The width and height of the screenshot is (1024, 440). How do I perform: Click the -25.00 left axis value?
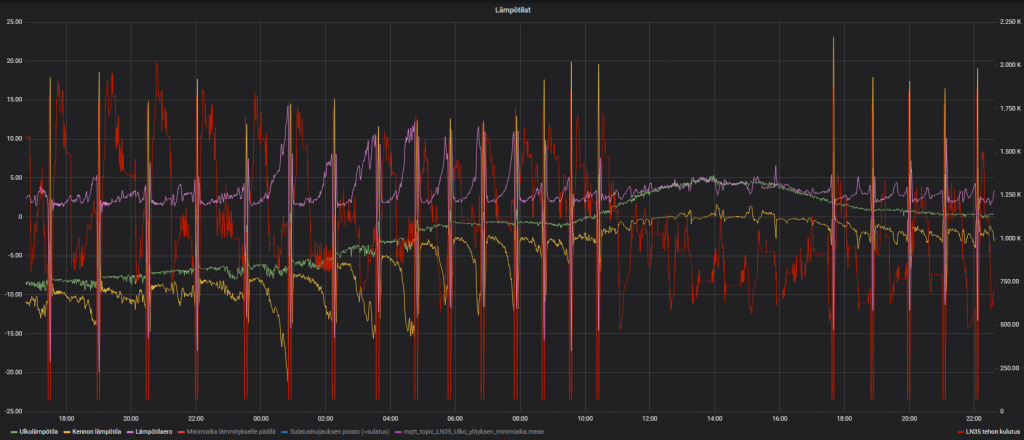pos(13,411)
